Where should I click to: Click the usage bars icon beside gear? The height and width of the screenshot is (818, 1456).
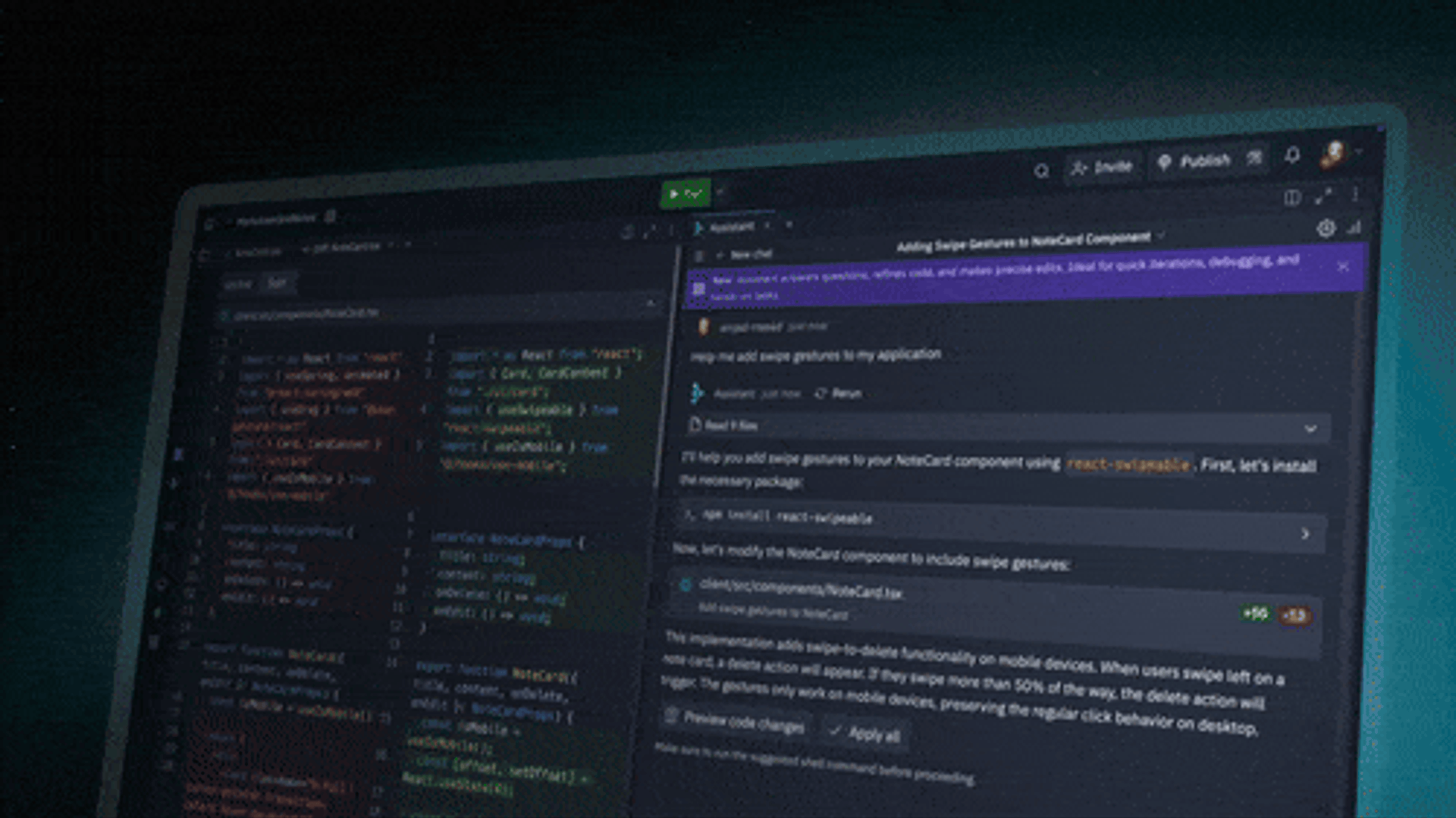(1354, 227)
